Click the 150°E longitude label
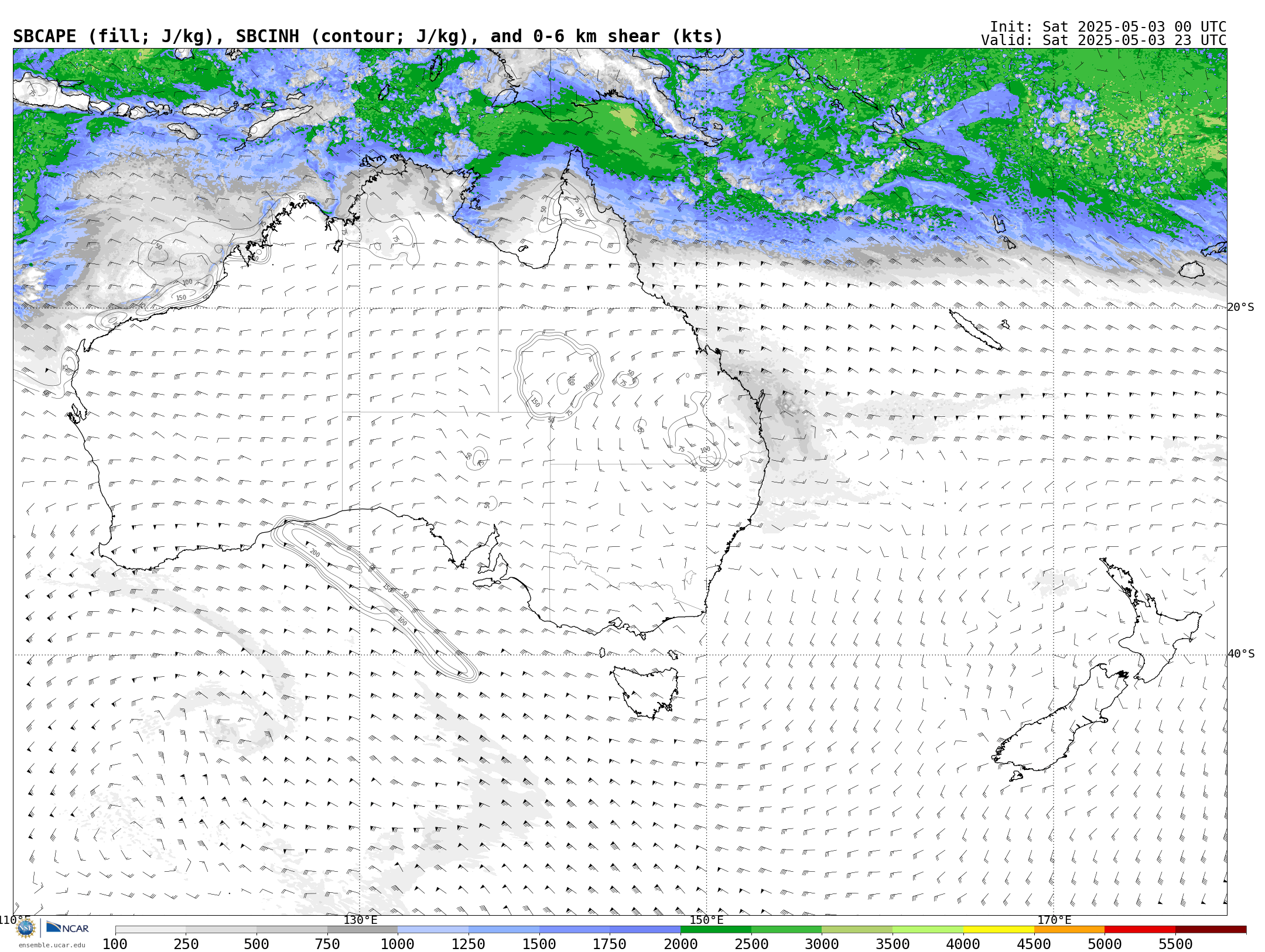1265x952 pixels. tap(706, 920)
